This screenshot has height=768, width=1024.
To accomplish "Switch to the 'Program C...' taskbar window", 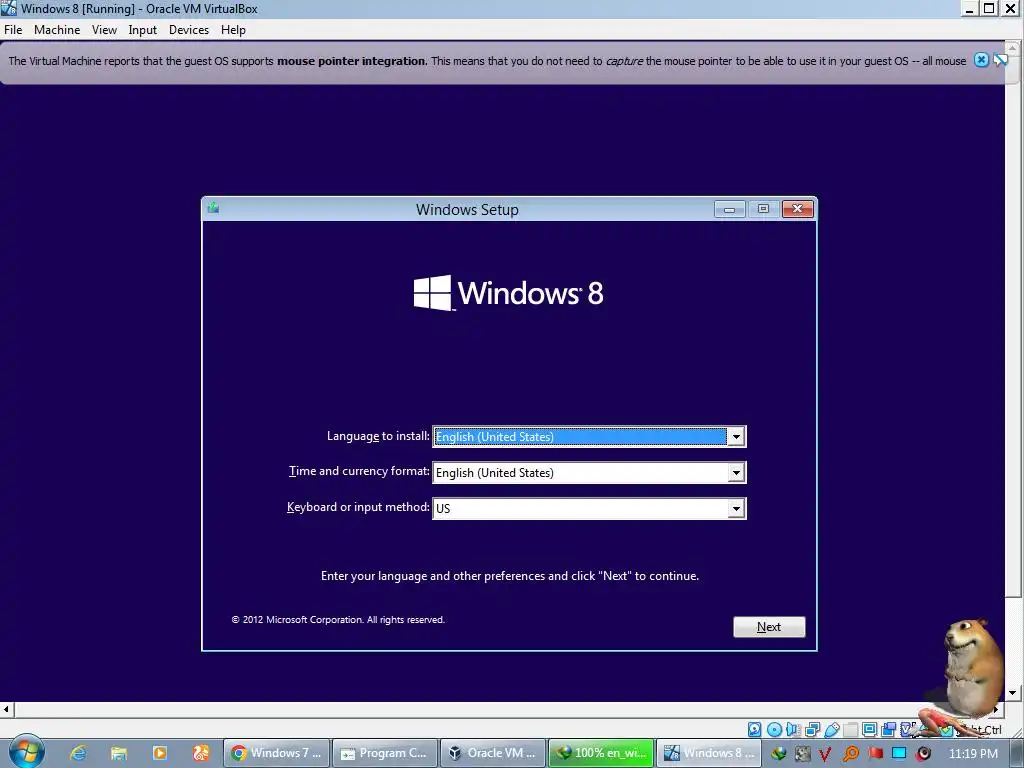I will click(x=385, y=753).
